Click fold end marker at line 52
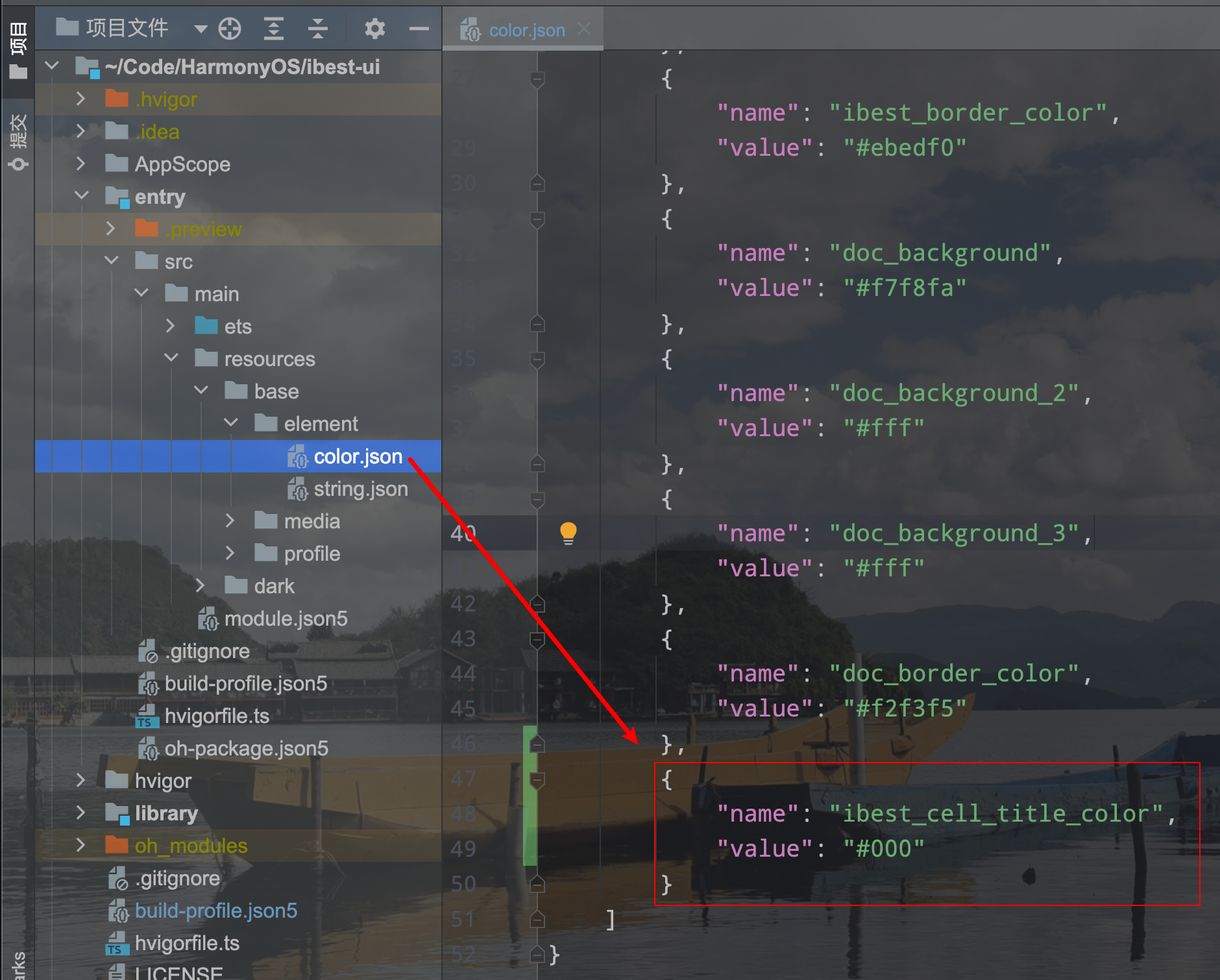The image size is (1220, 980). (x=537, y=955)
